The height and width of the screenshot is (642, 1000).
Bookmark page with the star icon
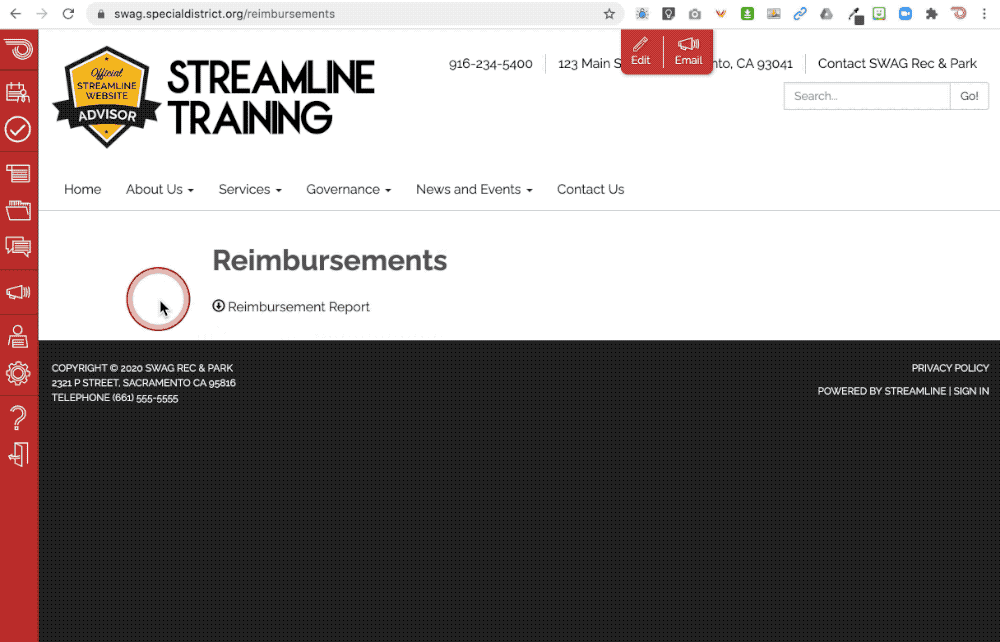(x=609, y=14)
